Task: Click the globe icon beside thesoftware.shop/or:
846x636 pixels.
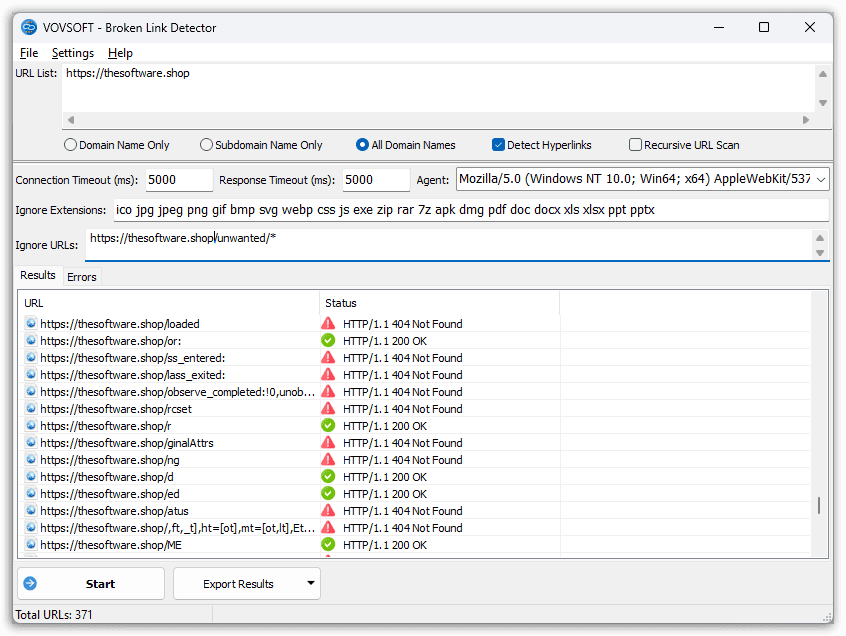Action: click(31, 340)
